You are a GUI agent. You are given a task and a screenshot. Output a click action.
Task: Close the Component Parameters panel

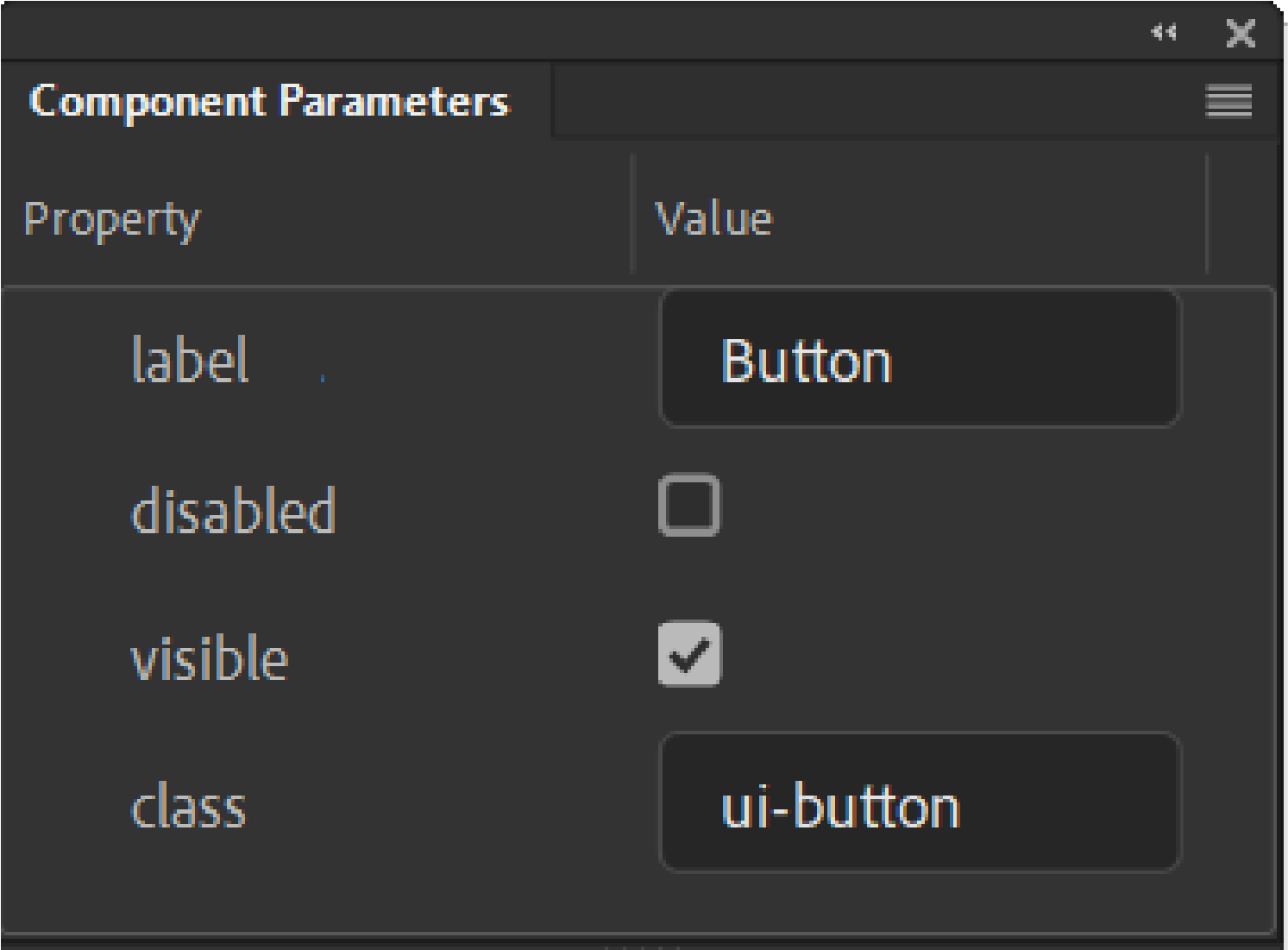pyautogui.click(x=1240, y=34)
